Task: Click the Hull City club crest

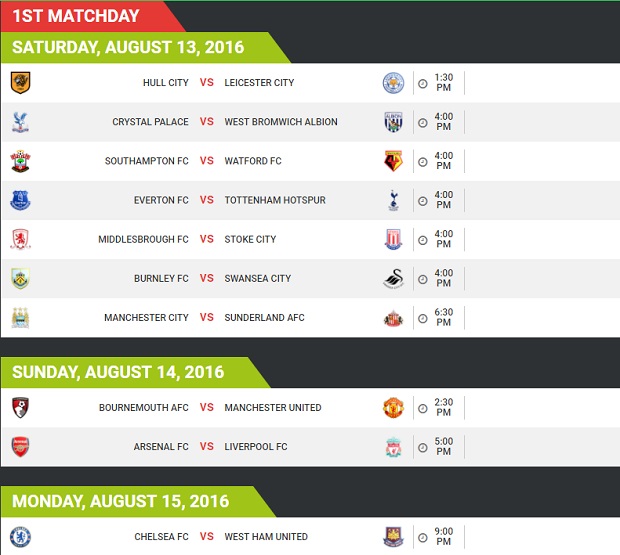Action: click(x=21, y=83)
